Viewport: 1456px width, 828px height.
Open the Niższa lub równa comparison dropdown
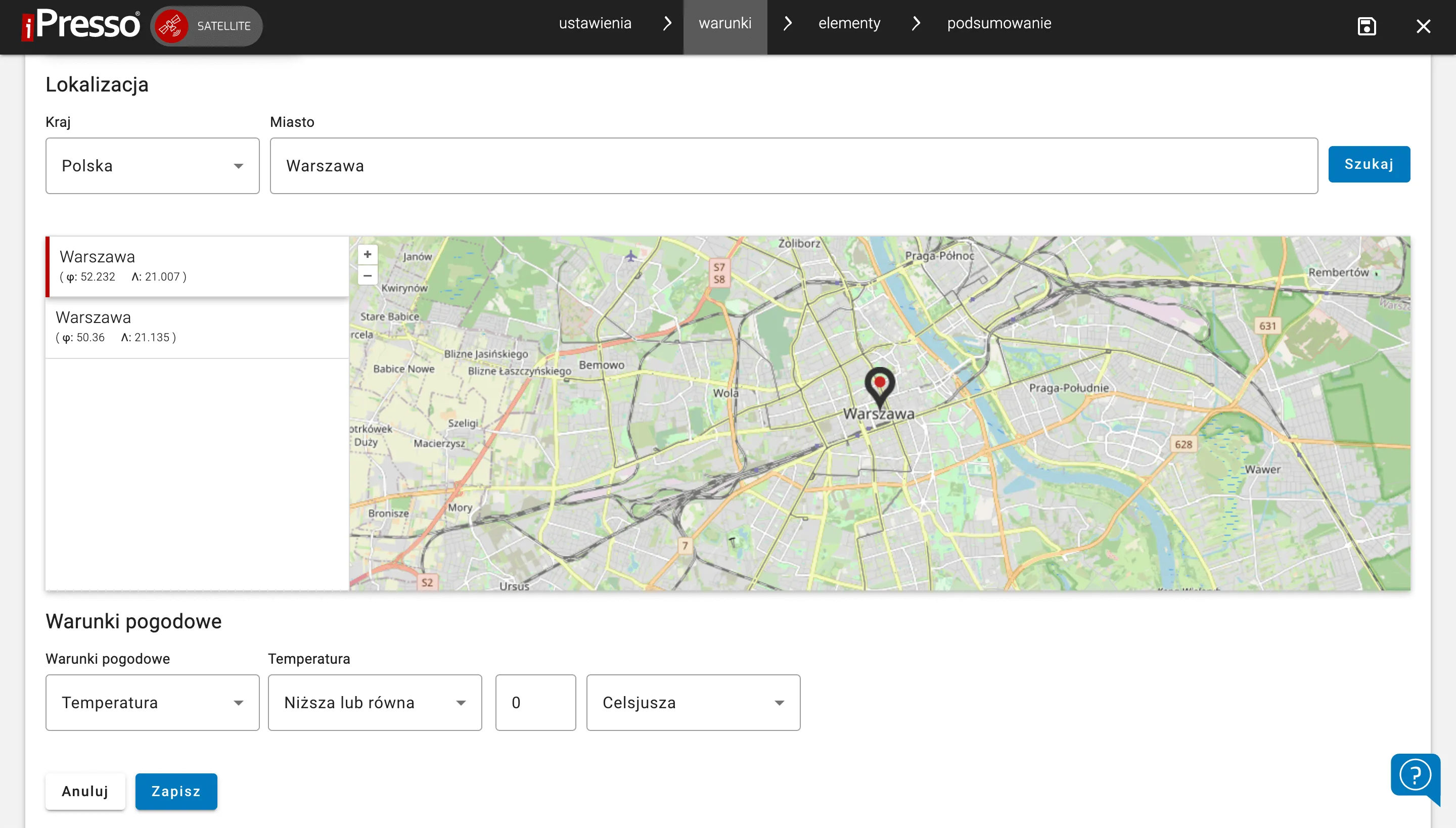coord(375,702)
